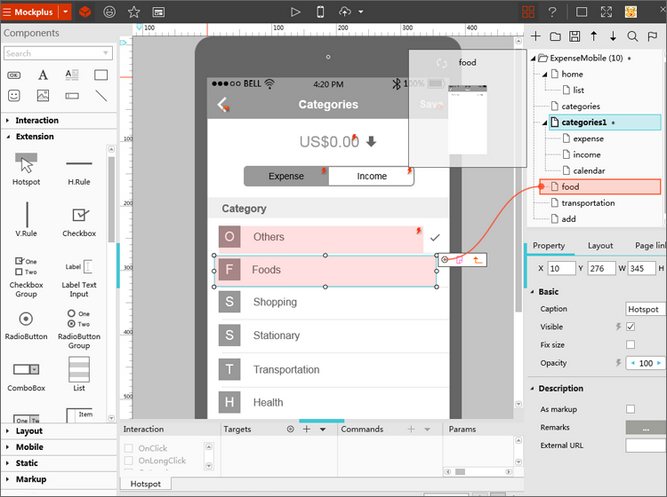Click the External URL field
Image resolution: width=667 pixels, height=497 pixels.
[645, 446]
